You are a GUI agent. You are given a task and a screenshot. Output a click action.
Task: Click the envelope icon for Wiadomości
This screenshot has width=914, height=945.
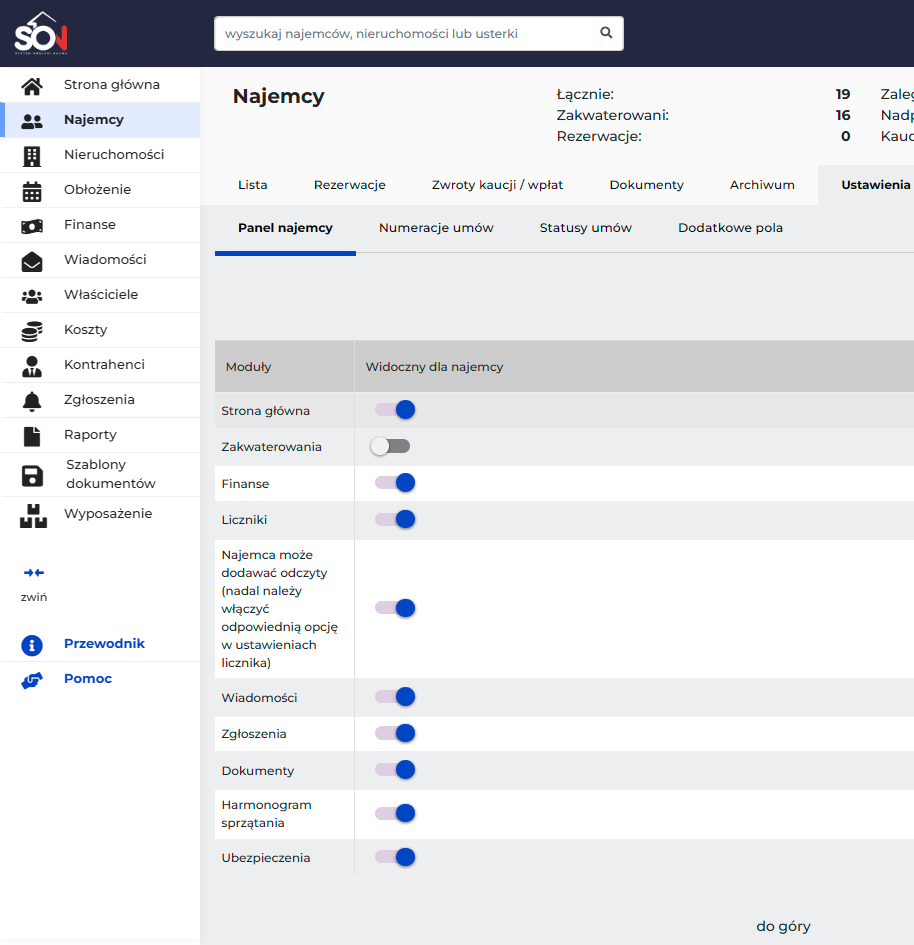click(32, 261)
